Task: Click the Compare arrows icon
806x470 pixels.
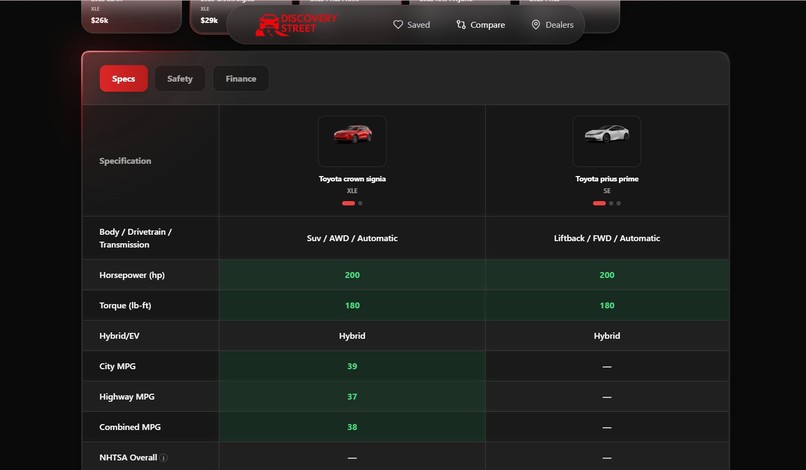Action: pyautogui.click(x=461, y=25)
